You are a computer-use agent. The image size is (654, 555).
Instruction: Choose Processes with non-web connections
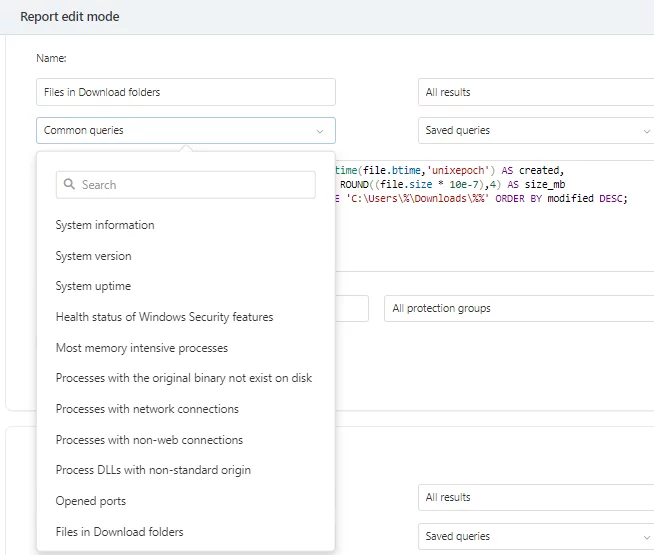149,440
